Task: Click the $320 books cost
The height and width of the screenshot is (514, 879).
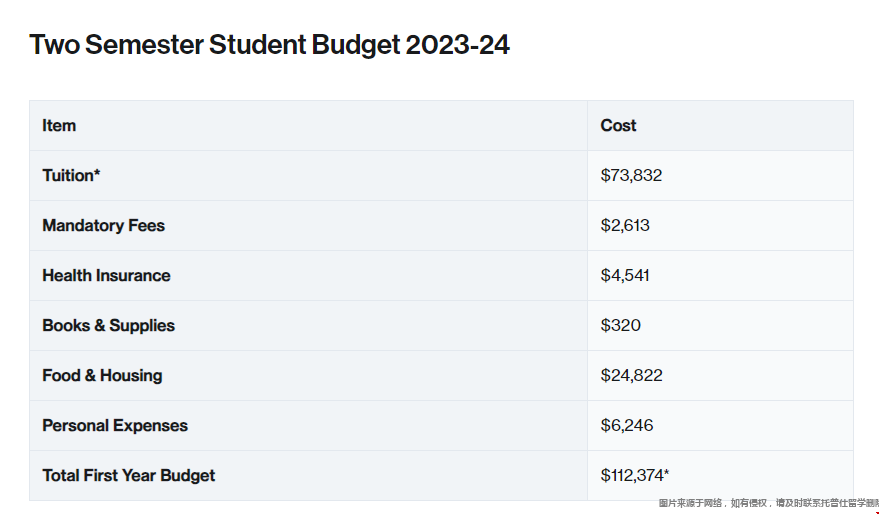Action: [x=621, y=325]
